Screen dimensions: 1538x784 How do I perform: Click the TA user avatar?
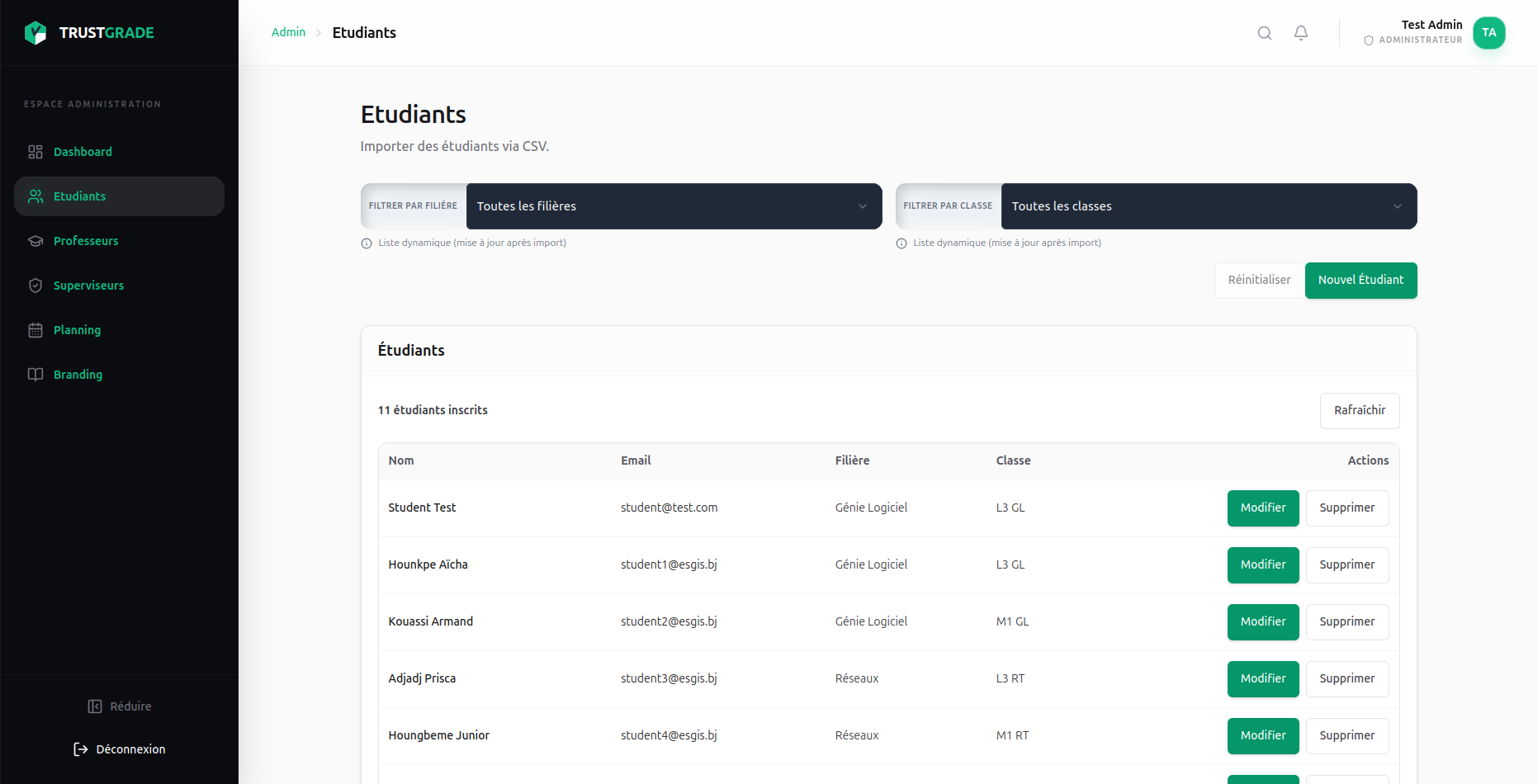point(1488,33)
